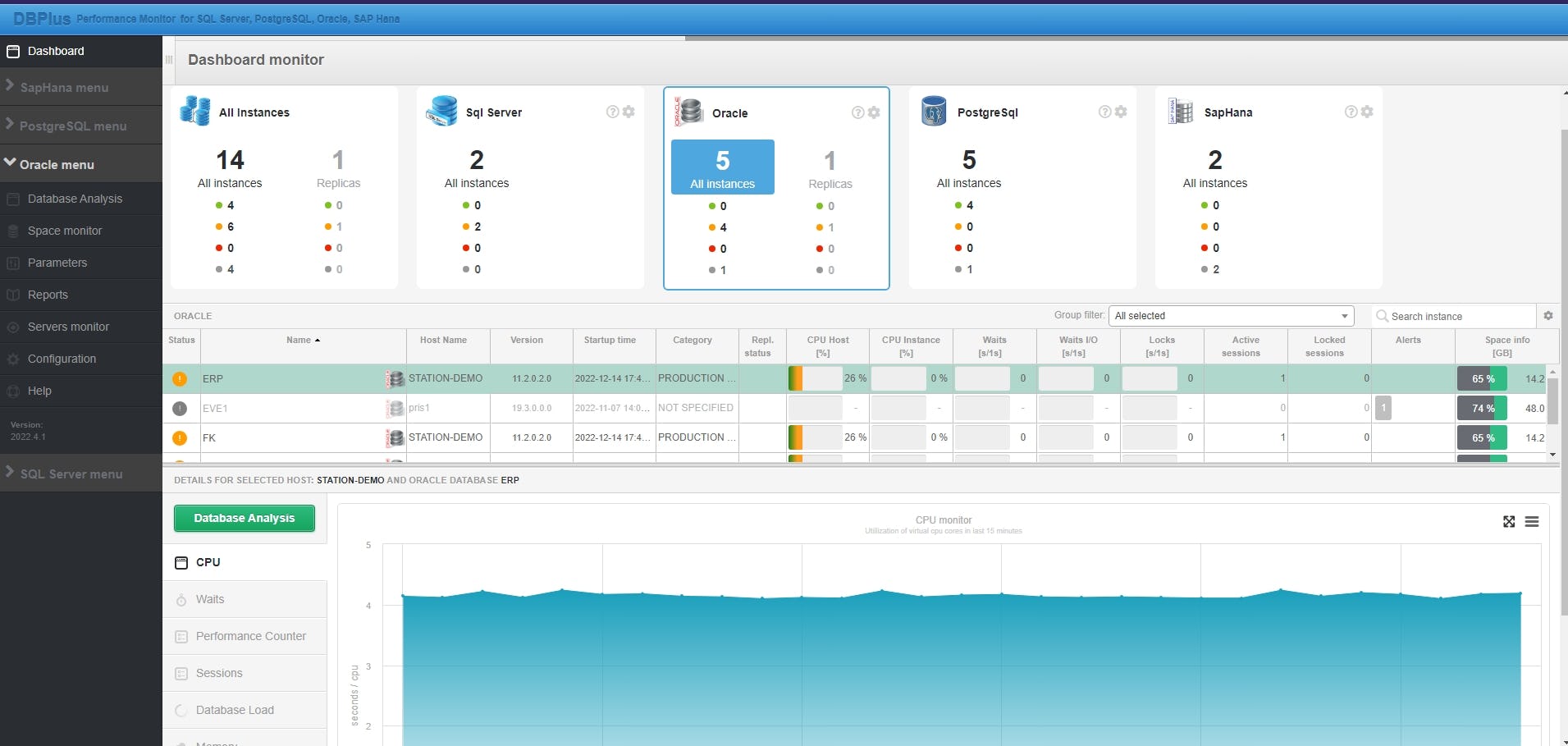The height and width of the screenshot is (746, 1568).
Task: Go to the Dashboard menu item
Action: 56,51
